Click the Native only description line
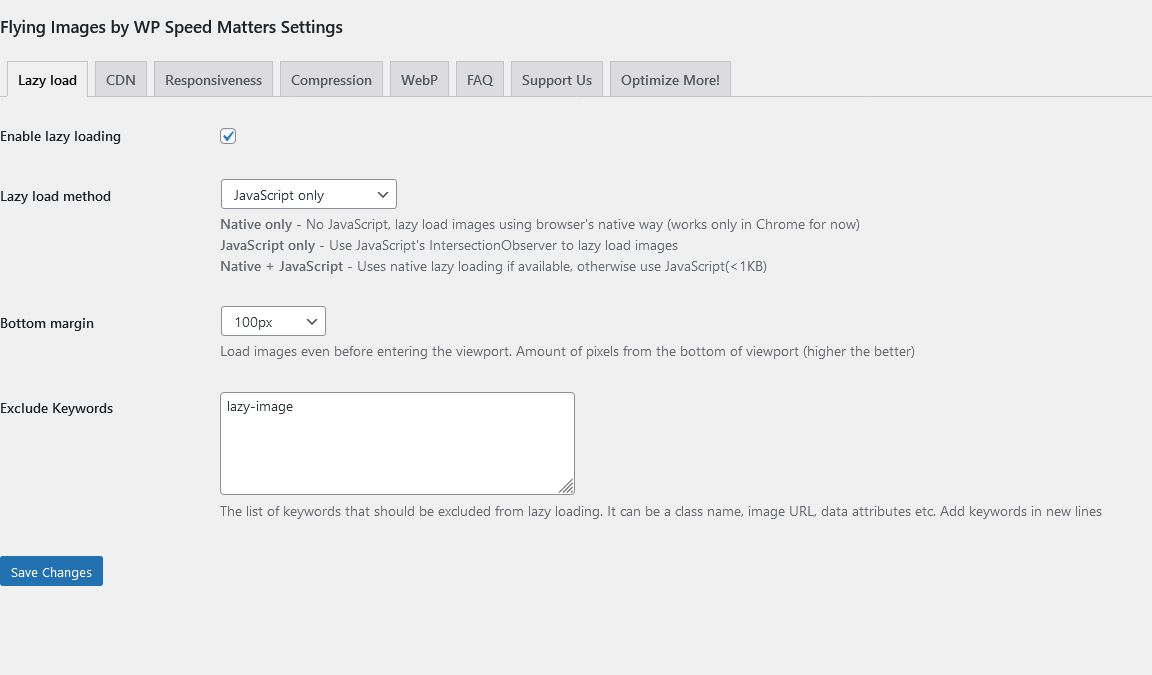This screenshot has height=675, width=1152. click(540, 225)
